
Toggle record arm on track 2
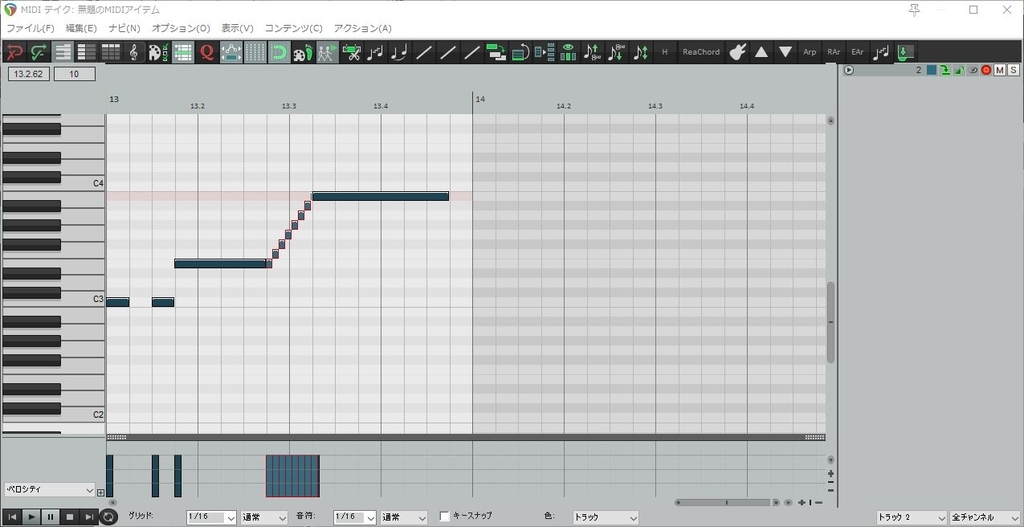(x=986, y=70)
